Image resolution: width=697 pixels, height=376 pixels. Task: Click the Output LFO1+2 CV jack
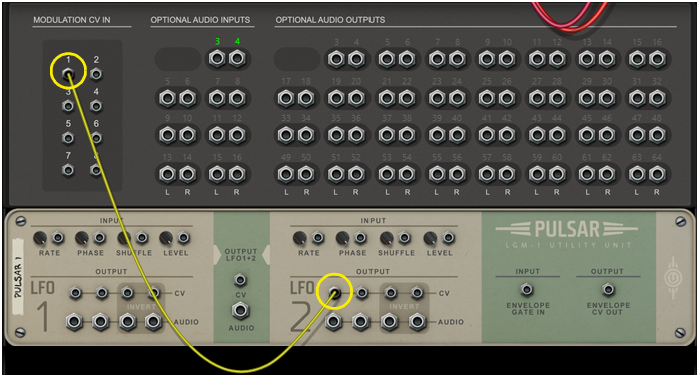[240, 280]
